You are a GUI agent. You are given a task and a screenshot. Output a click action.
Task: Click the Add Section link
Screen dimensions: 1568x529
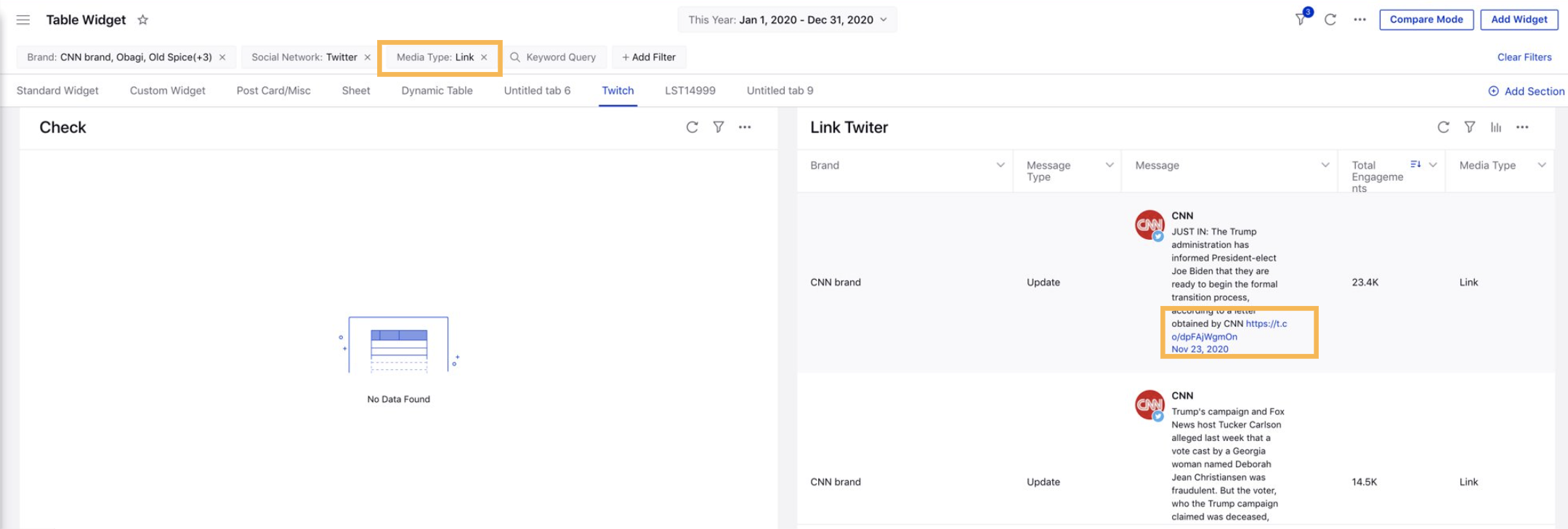1527,92
